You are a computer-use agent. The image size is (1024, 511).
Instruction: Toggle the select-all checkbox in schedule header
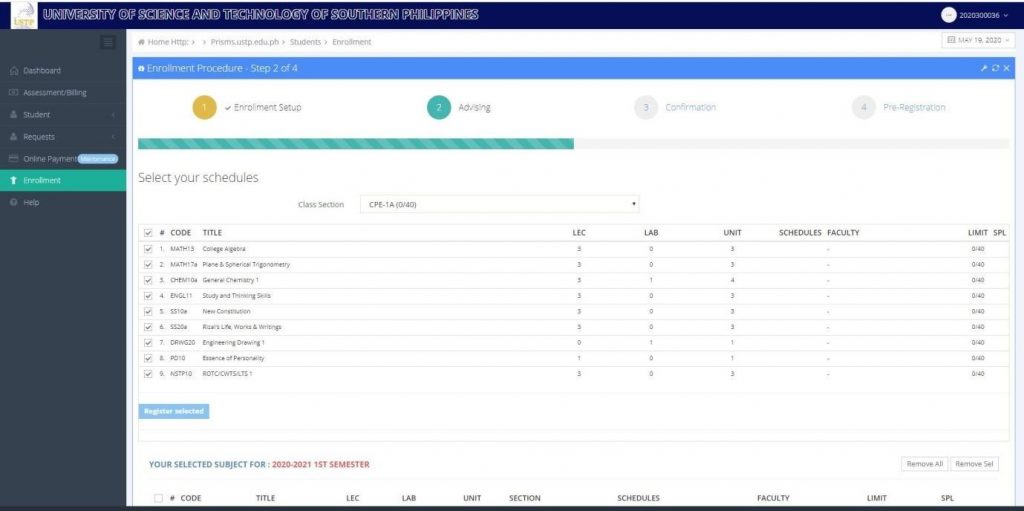click(148, 232)
